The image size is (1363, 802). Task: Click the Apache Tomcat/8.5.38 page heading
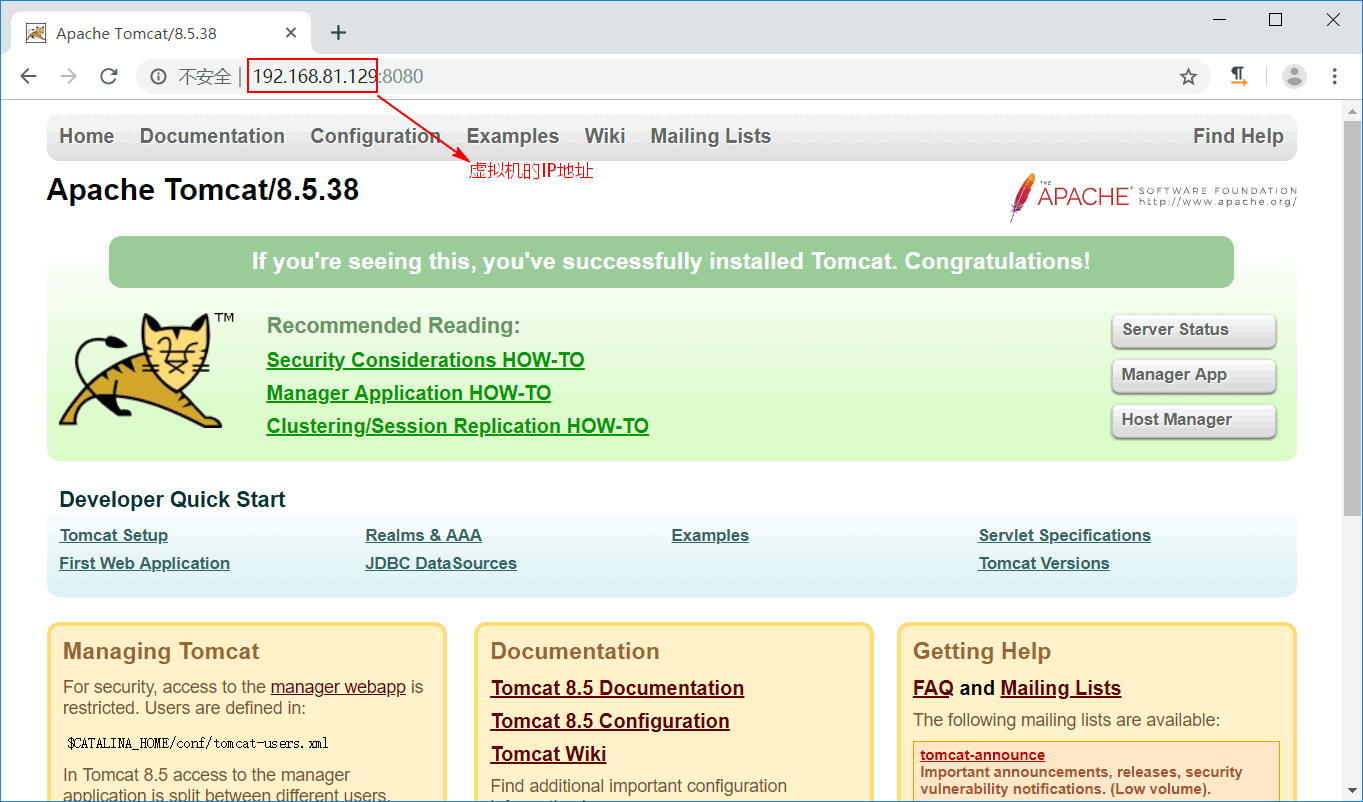(203, 190)
